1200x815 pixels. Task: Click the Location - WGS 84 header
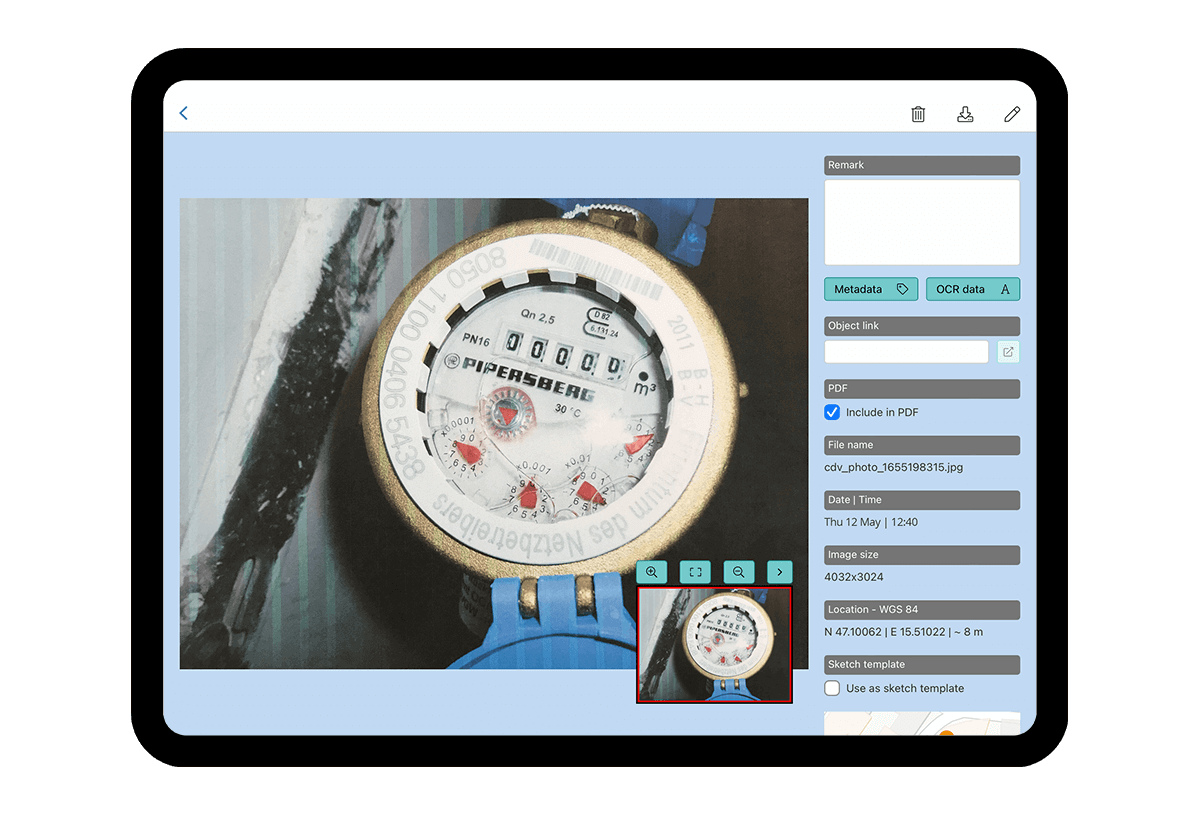click(x=922, y=610)
